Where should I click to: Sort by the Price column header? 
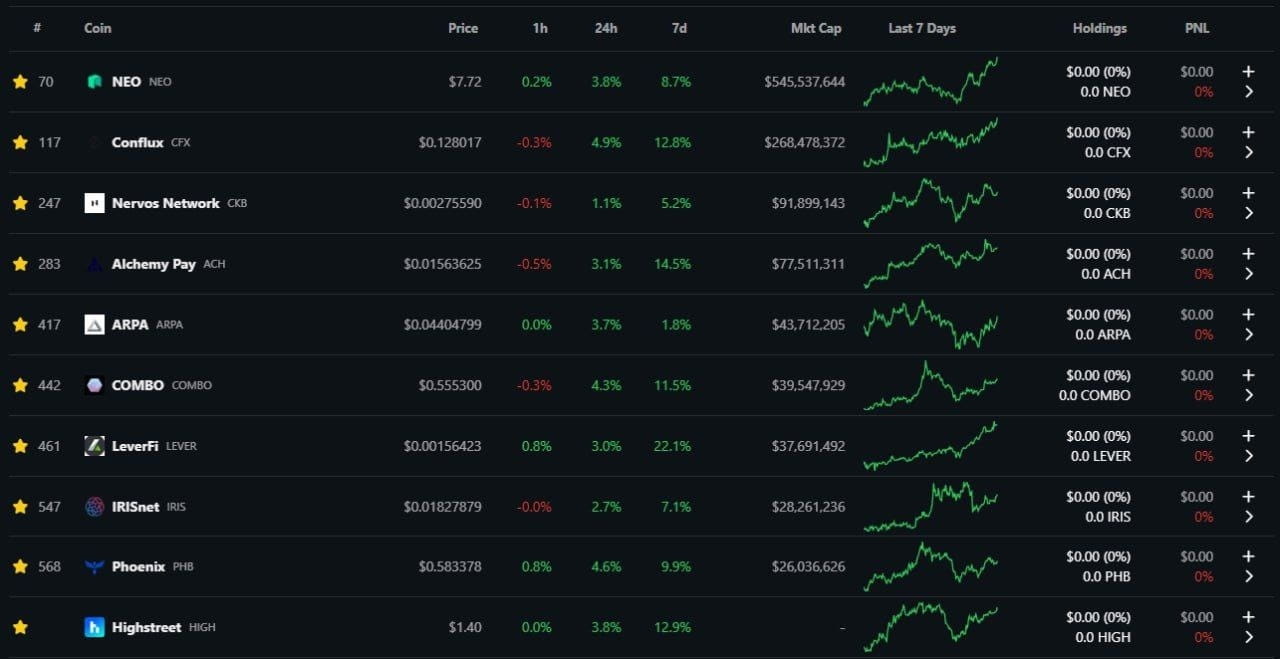[x=463, y=29]
